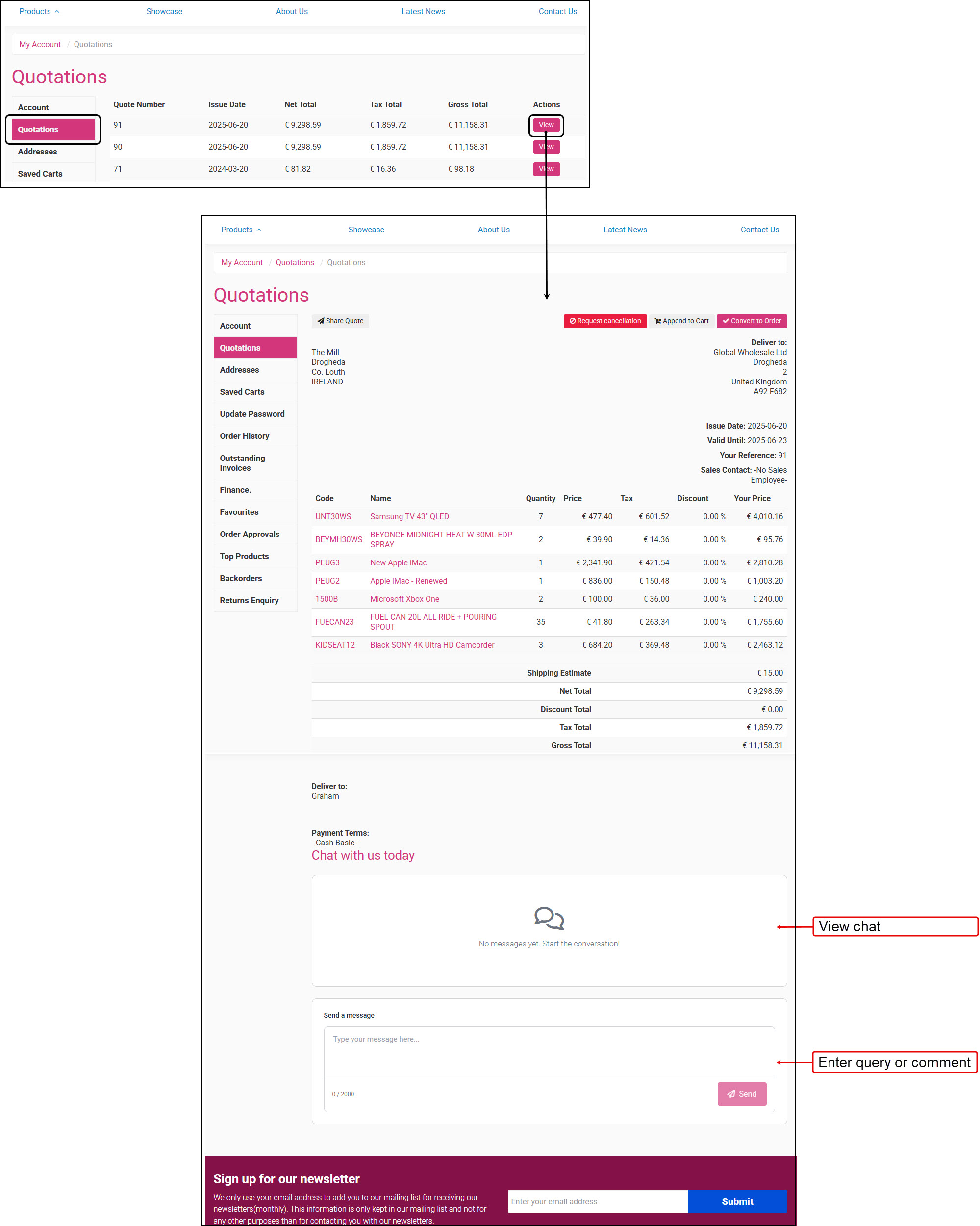
Task: Go to About Us in top list window
Action: (x=292, y=11)
